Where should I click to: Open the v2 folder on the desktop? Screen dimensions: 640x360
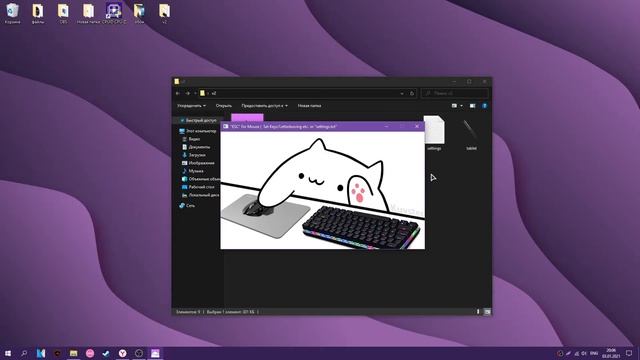pyautogui.click(x=164, y=13)
